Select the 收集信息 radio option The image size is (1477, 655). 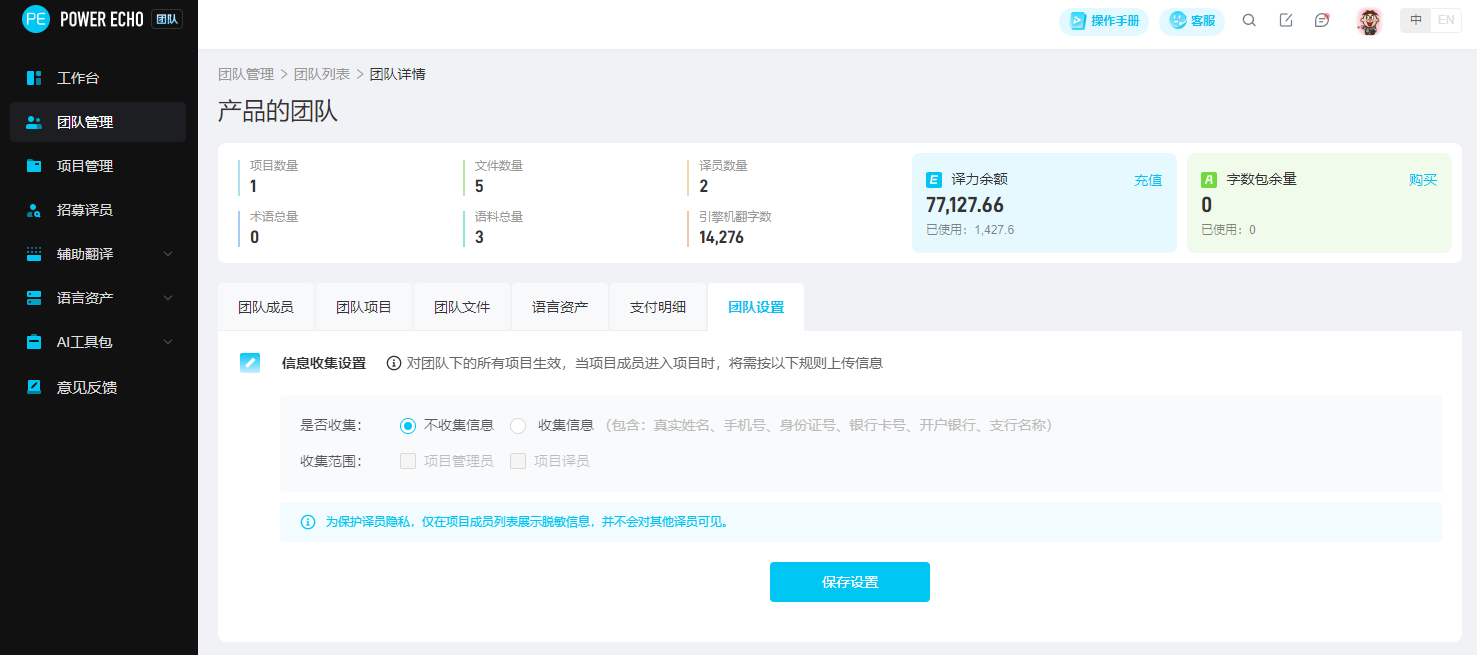click(x=518, y=425)
